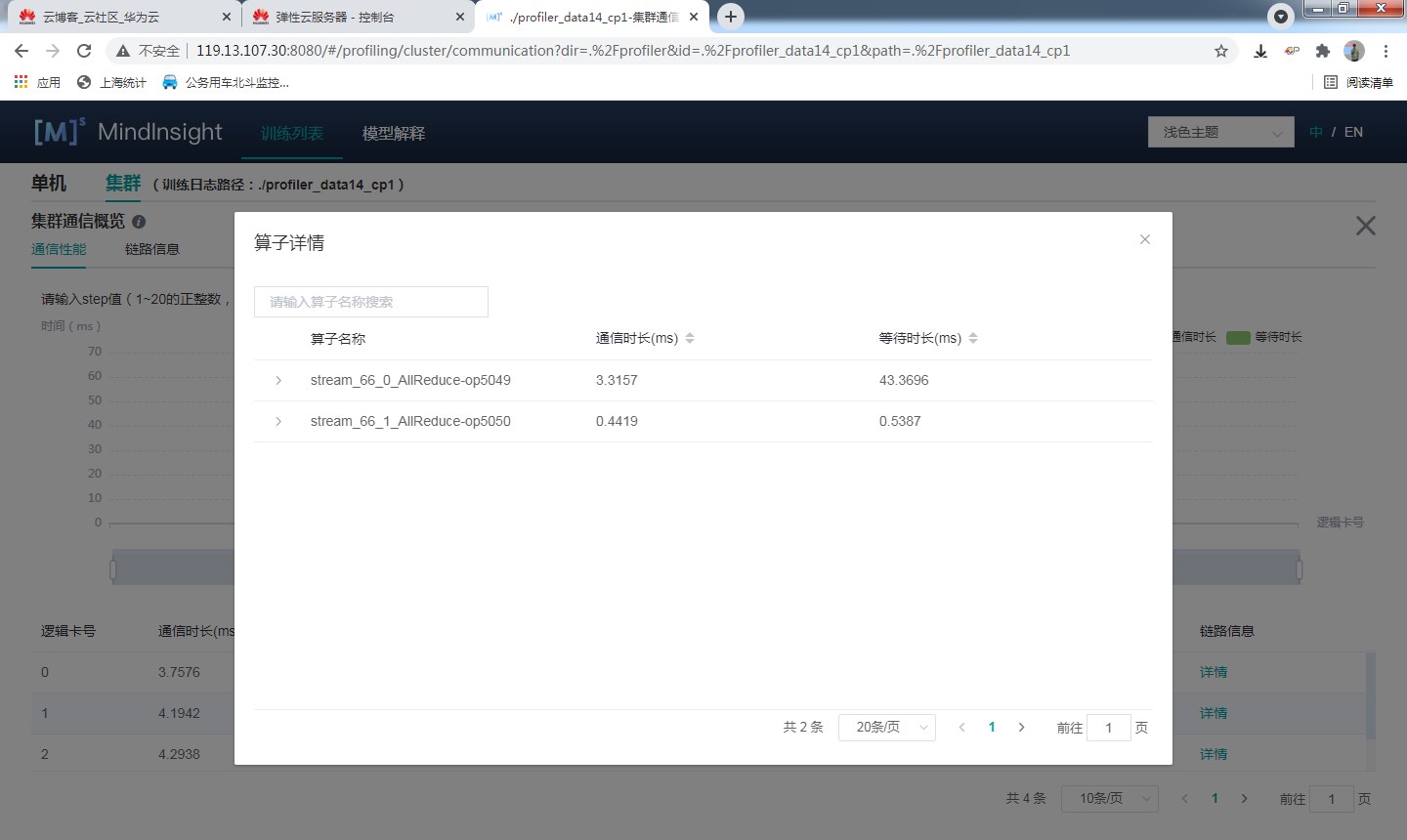
Task: Bookmark this page with the star icon
Action: [x=1221, y=51]
